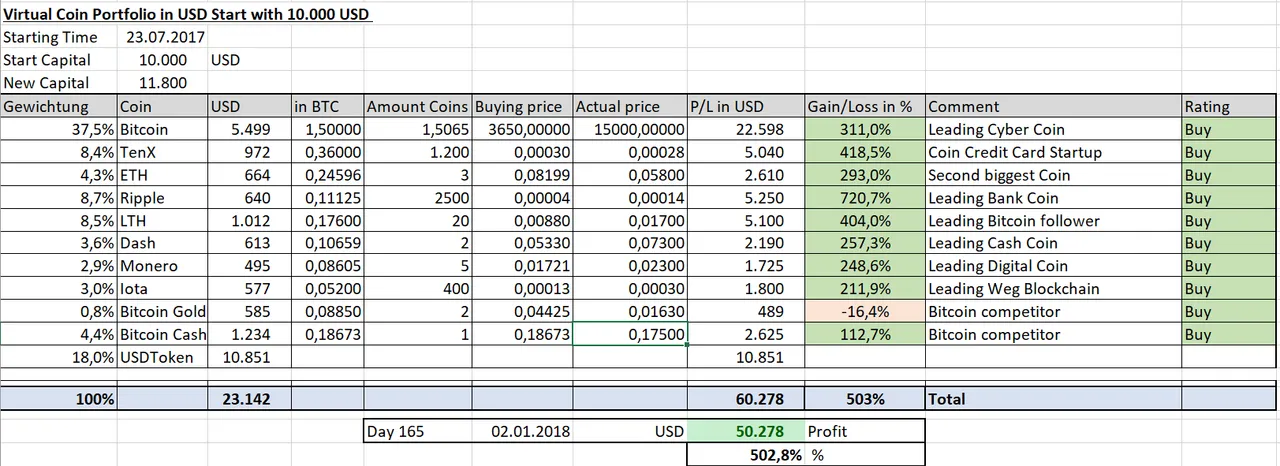Select the 502,8% result cell

coord(745,454)
